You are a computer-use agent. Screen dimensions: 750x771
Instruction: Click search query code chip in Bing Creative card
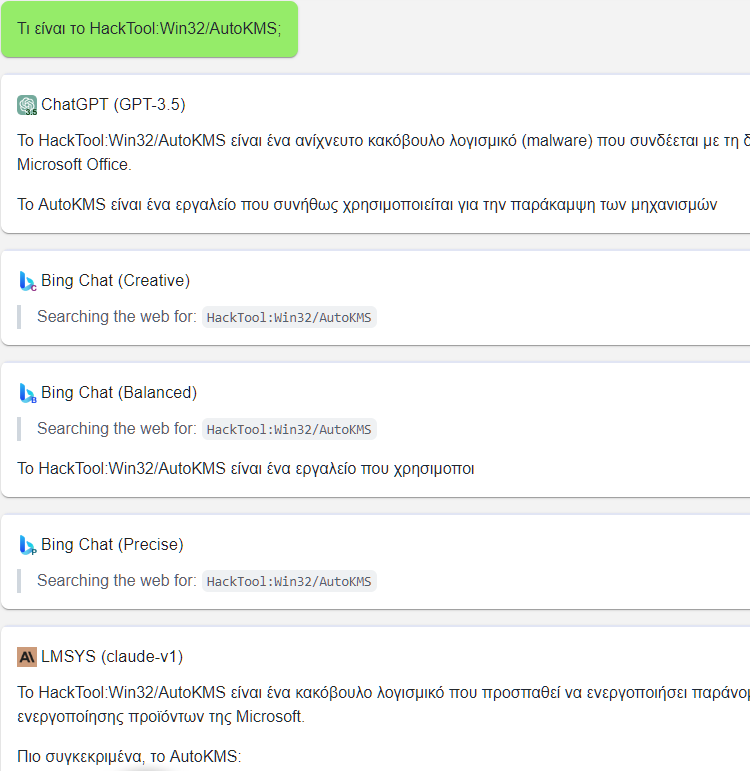[289, 317]
